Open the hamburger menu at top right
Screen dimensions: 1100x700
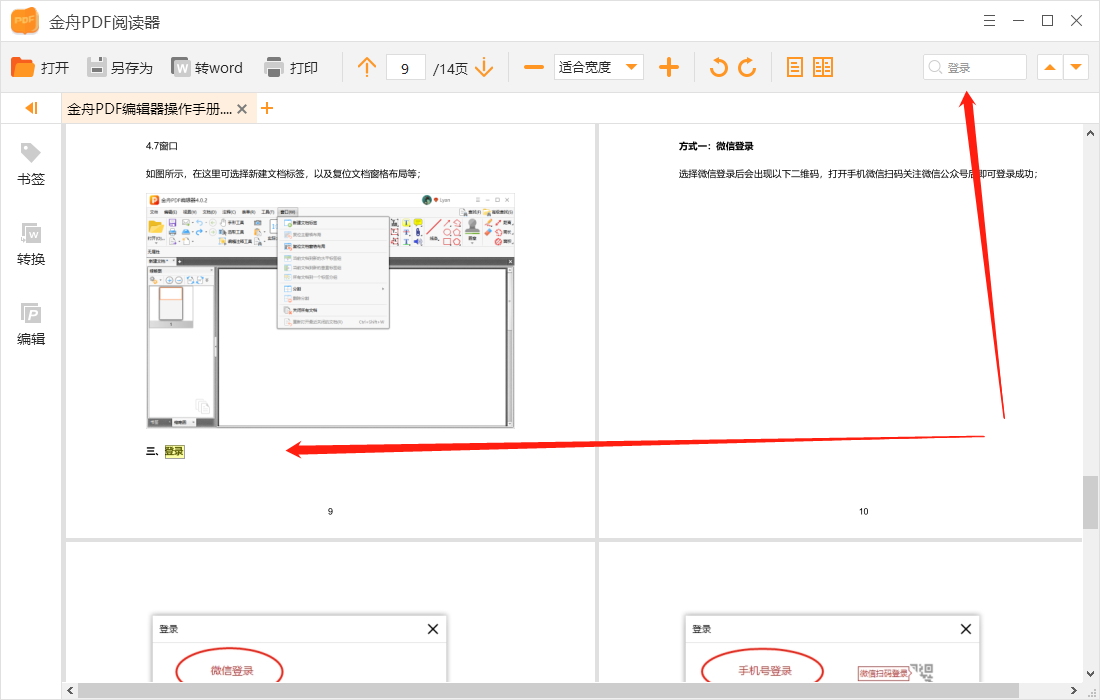[x=989, y=20]
